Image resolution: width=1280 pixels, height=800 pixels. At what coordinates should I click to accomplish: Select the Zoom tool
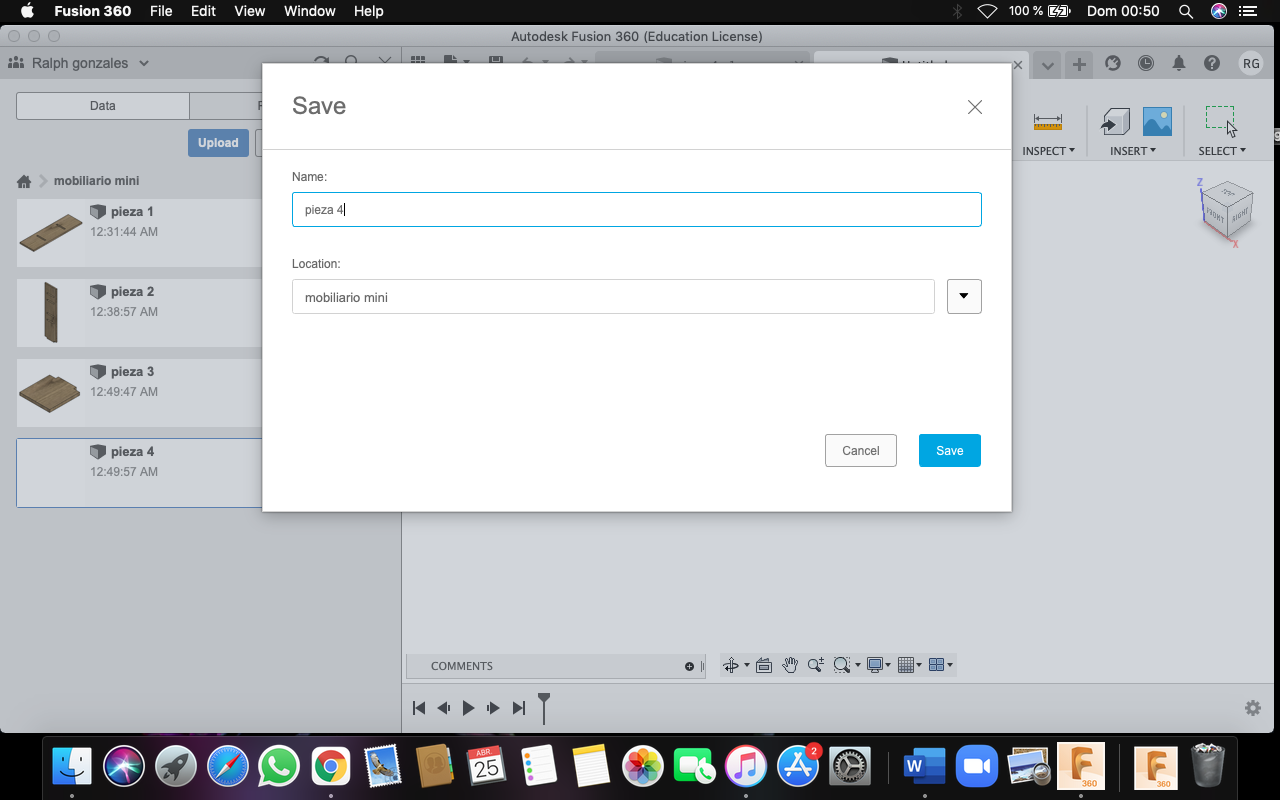click(x=816, y=665)
